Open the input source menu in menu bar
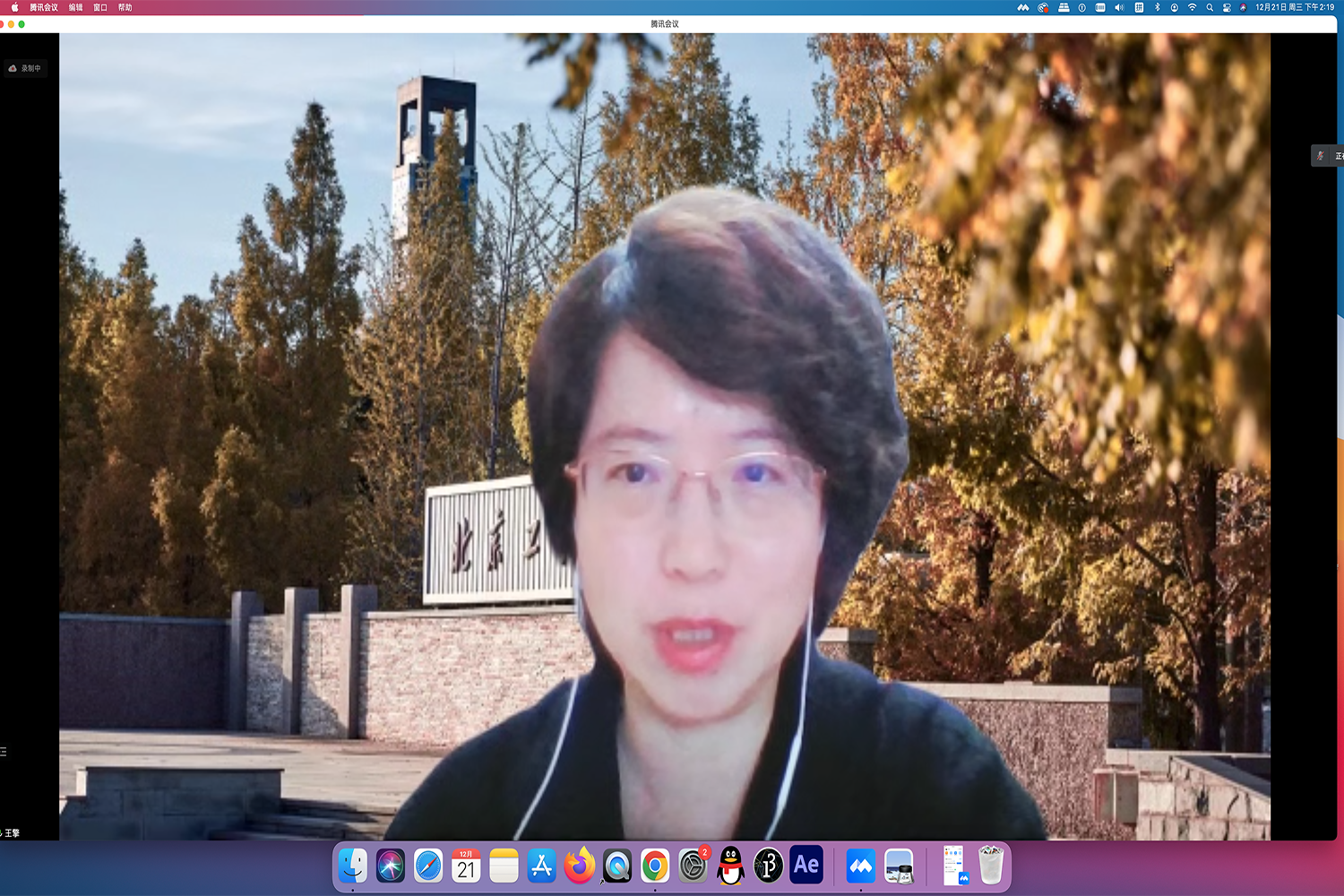 coord(1137,7)
